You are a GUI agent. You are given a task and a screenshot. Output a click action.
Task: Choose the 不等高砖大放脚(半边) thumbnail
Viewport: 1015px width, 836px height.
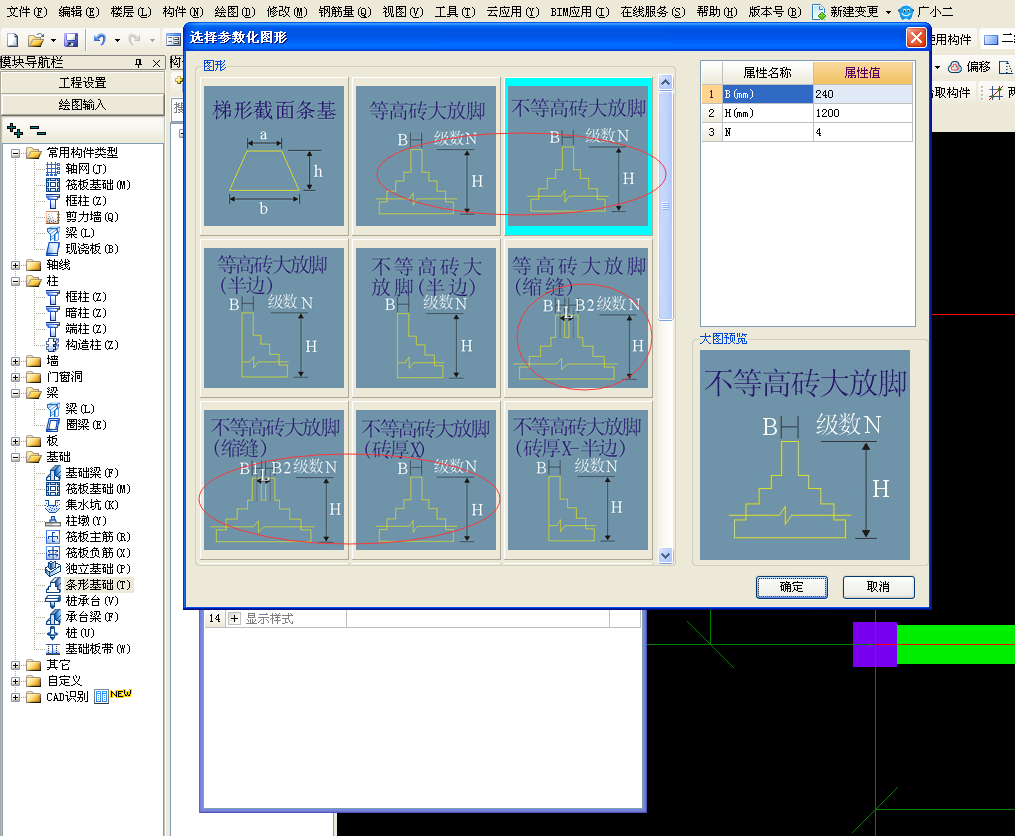click(427, 318)
